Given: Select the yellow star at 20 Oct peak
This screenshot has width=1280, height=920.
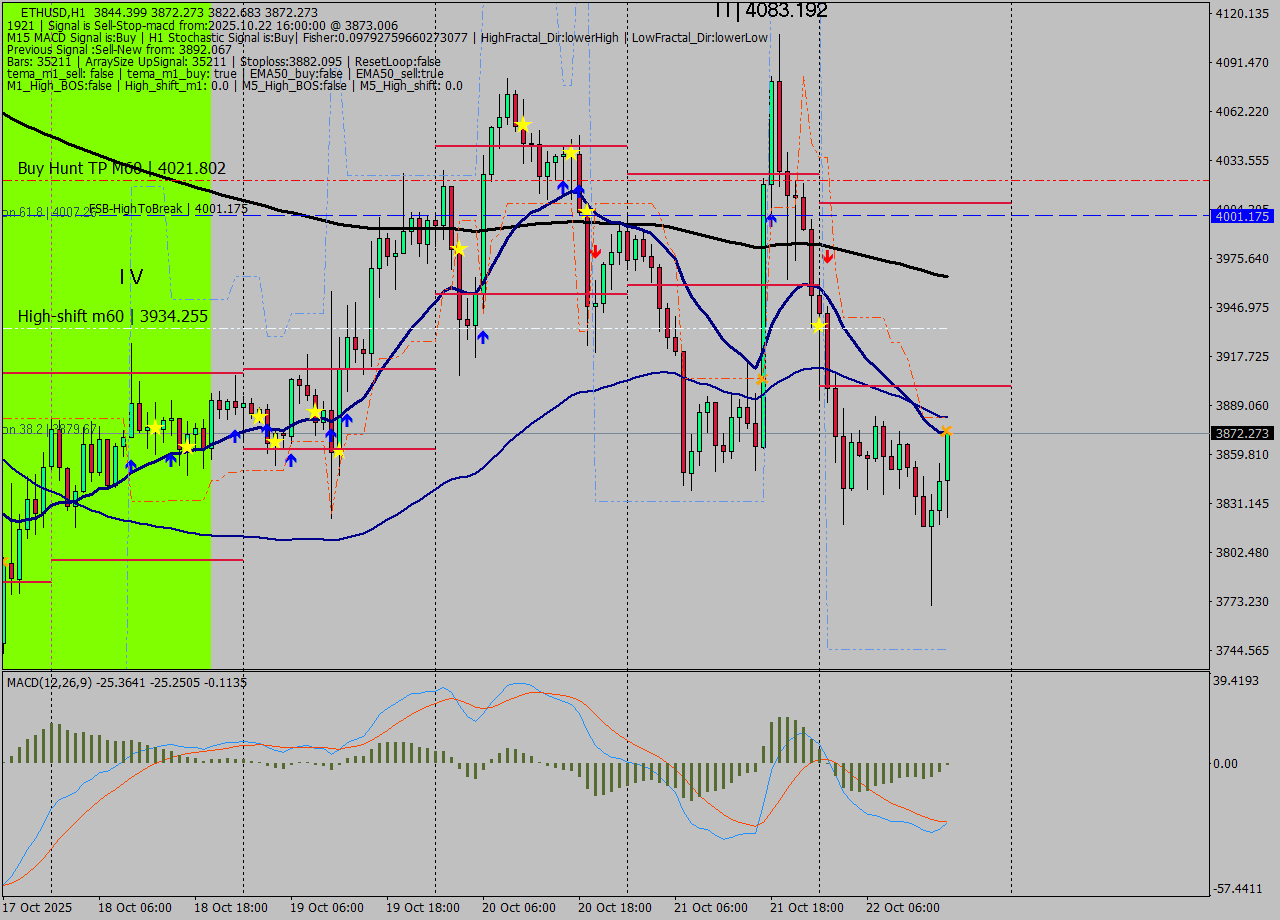Looking at the screenshot, I should coord(522,124).
